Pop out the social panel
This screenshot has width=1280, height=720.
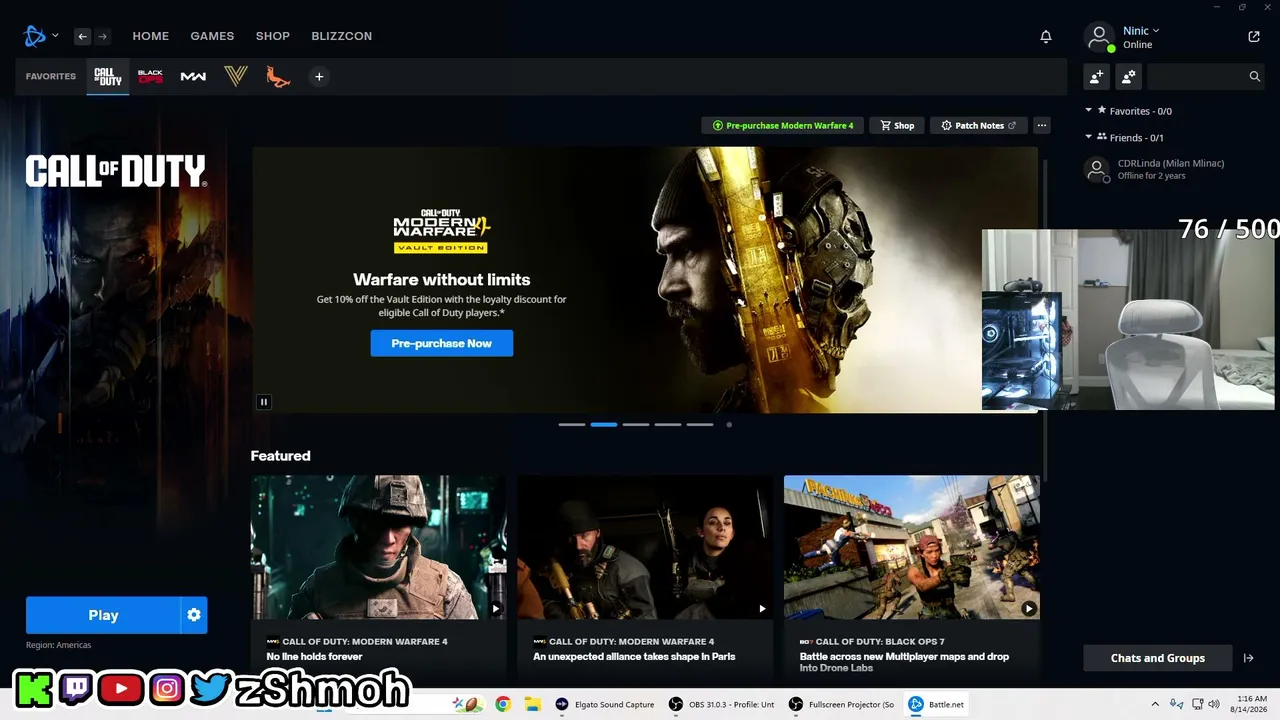click(x=1254, y=36)
